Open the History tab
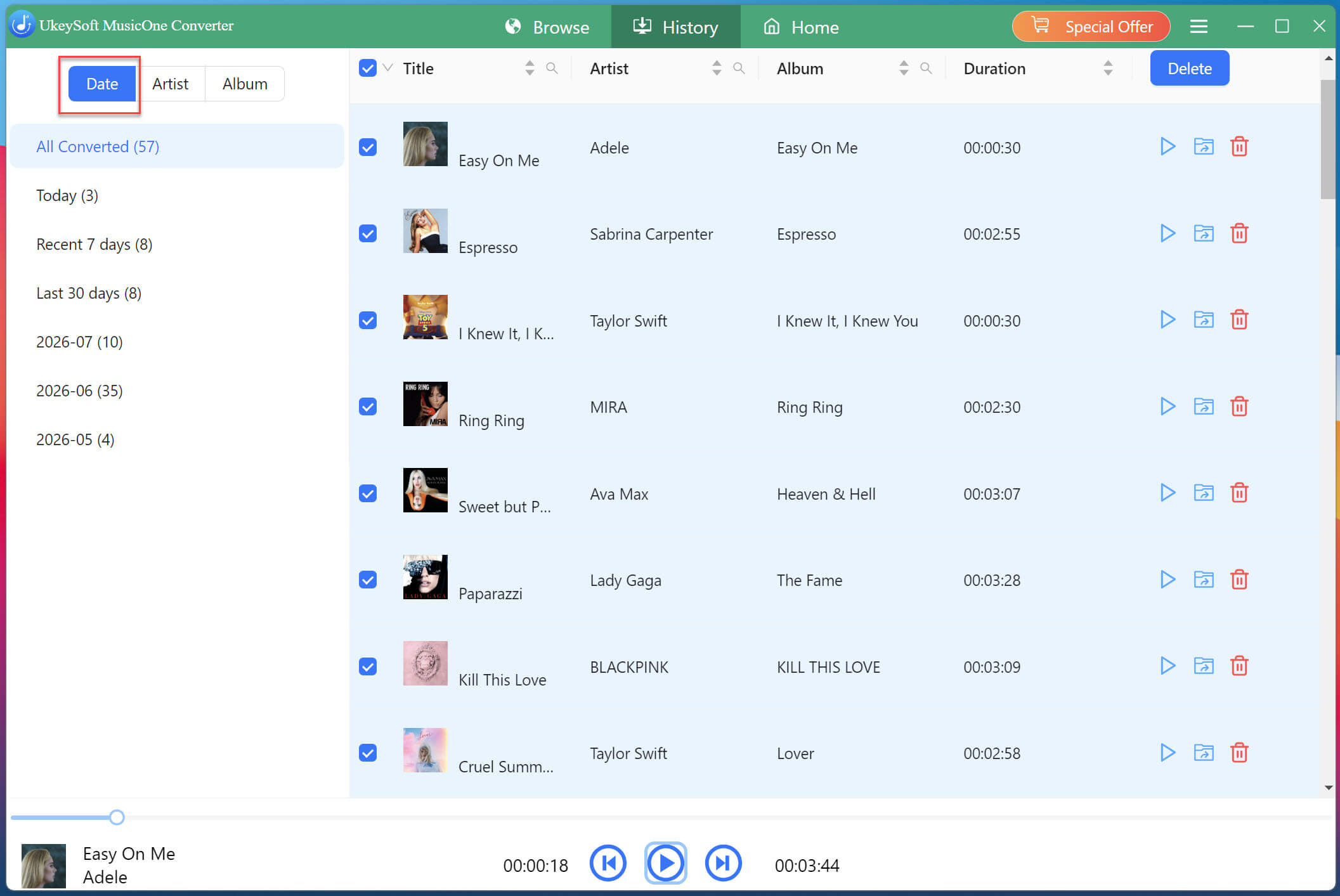1340x896 pixels. click(x=675, y=27)
